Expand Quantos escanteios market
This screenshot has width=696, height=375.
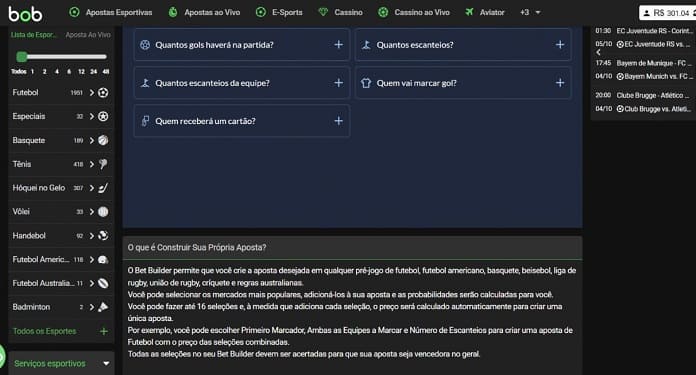[x=463, y=44]
